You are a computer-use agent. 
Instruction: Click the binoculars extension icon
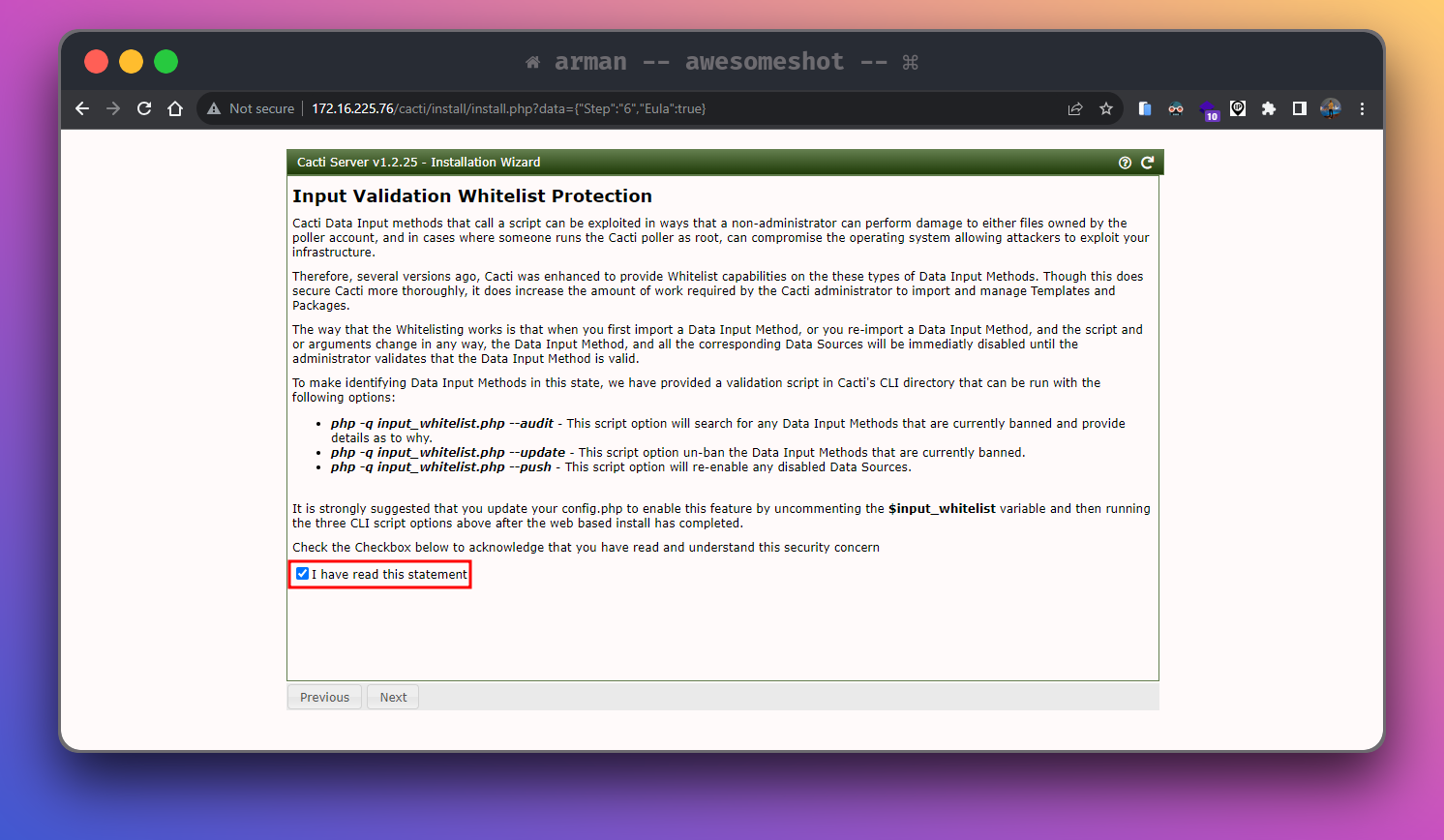click(1176, 108)
